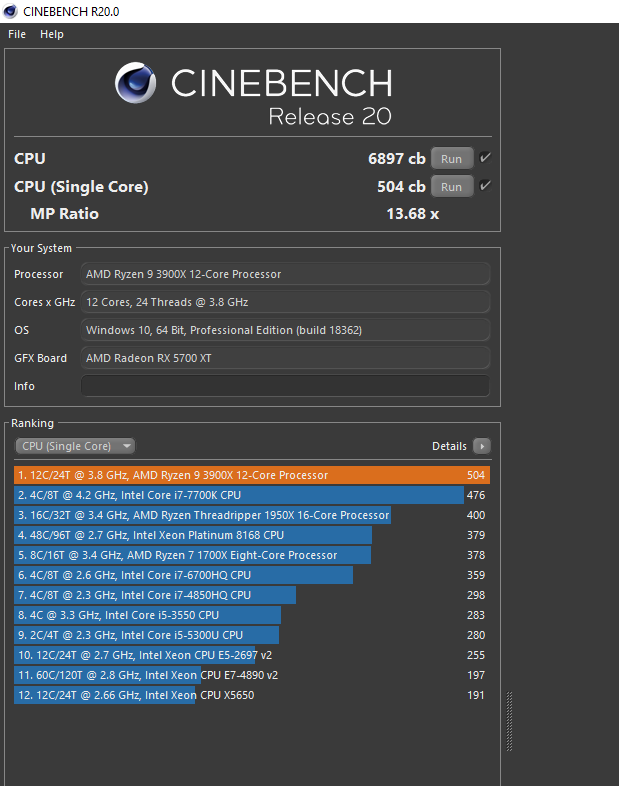Image resolution: width=619 pixels, height=786 pixels.
Task: Run the CPU multi-core benchmark
Action: point(452,158)
